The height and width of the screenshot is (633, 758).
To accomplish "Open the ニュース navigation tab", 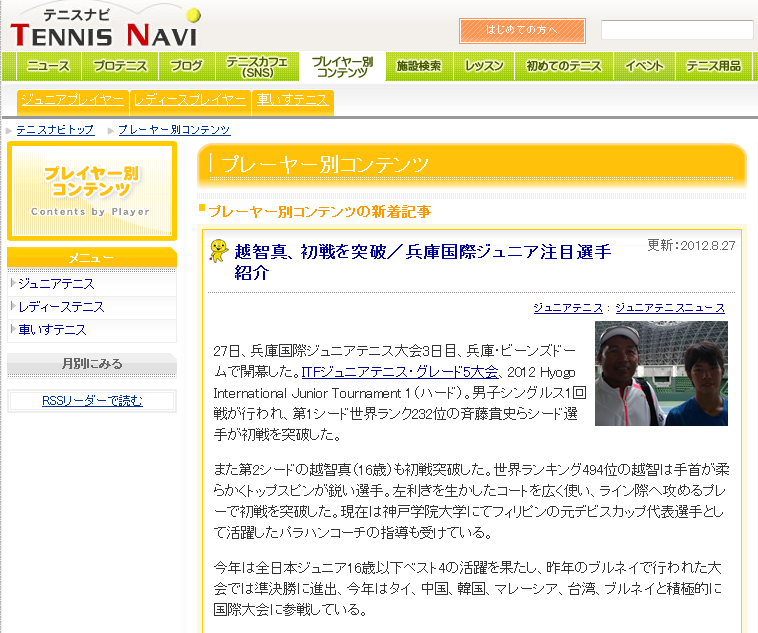I will [48, 67].
